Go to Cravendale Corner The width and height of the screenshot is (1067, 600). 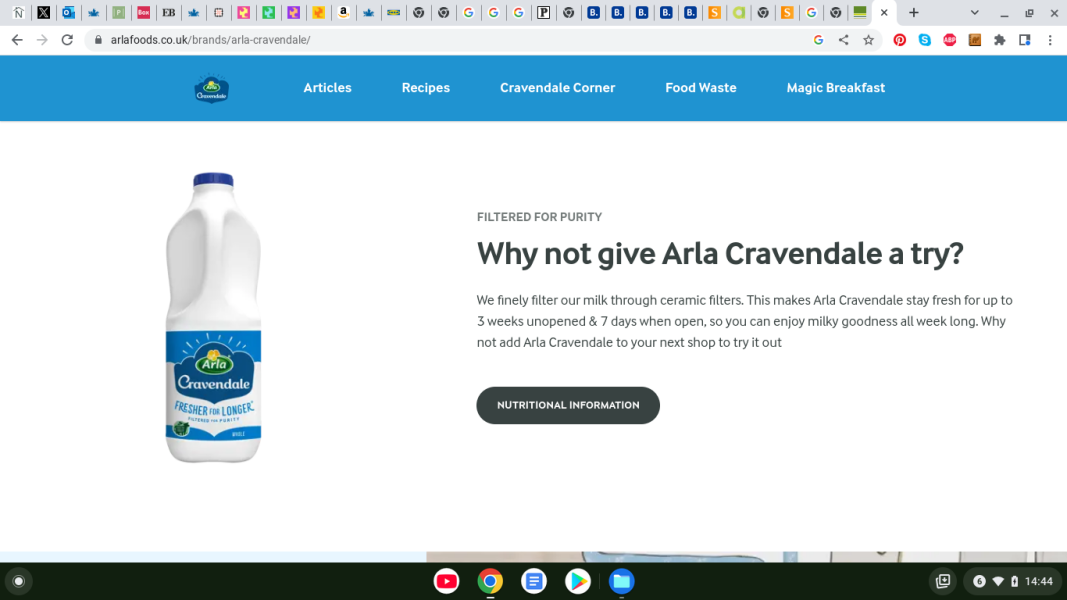coord(557,88)
